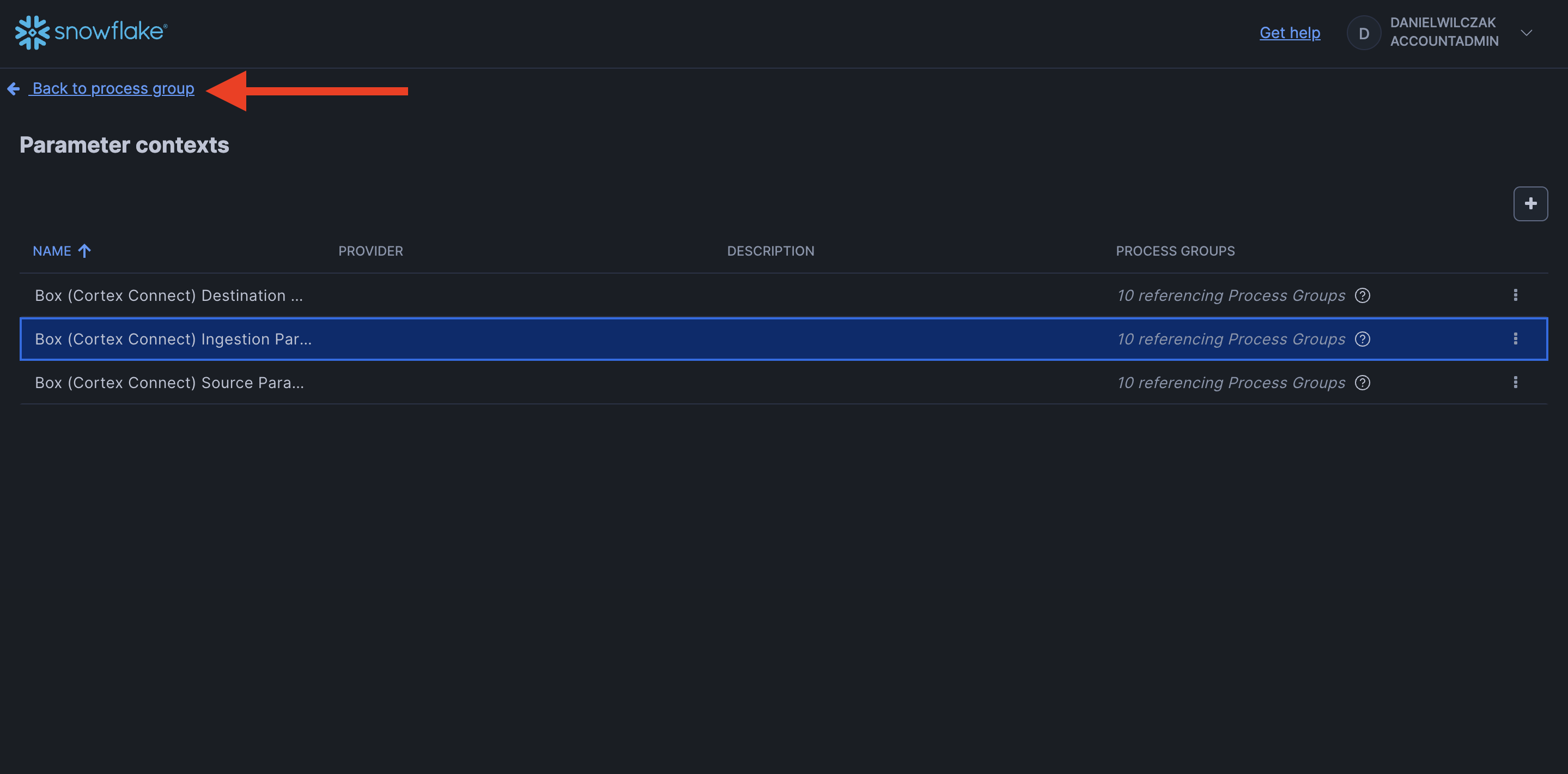
Task: Sort table by Name column
Action: coord(52,251)
